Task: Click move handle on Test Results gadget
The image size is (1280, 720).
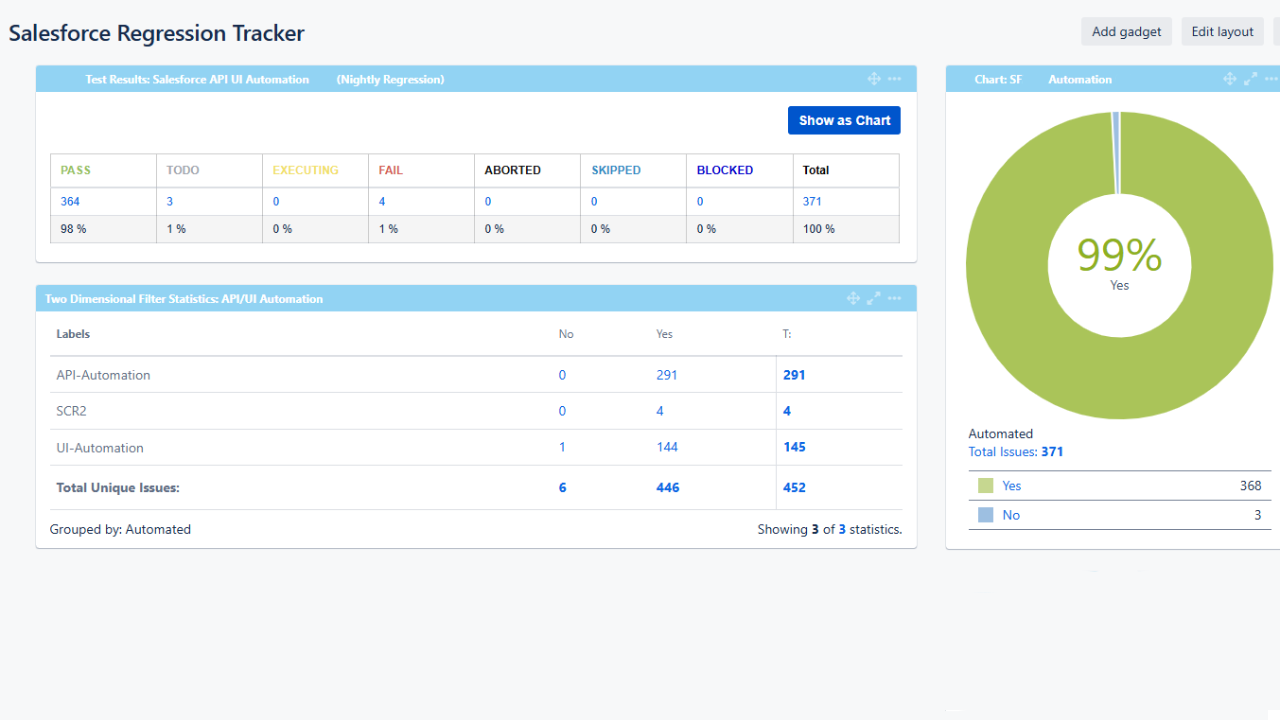Action: 873,79
